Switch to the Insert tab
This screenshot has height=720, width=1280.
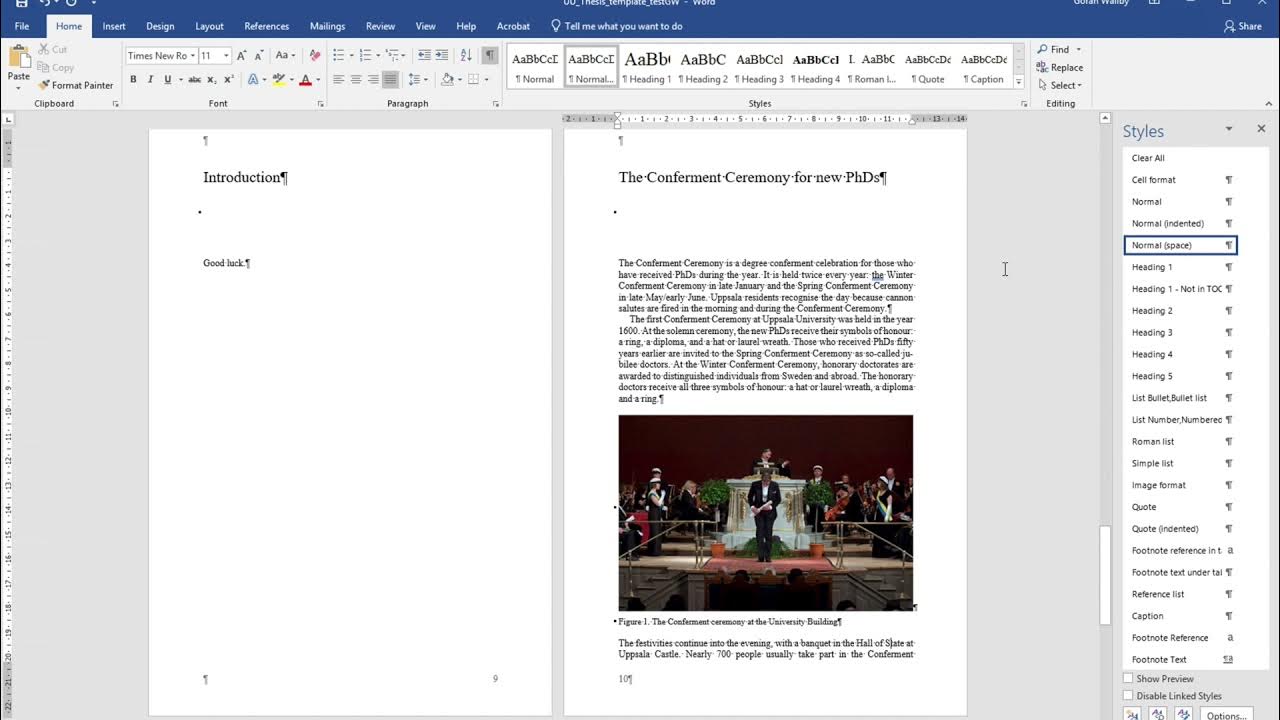tap(114, 26)
